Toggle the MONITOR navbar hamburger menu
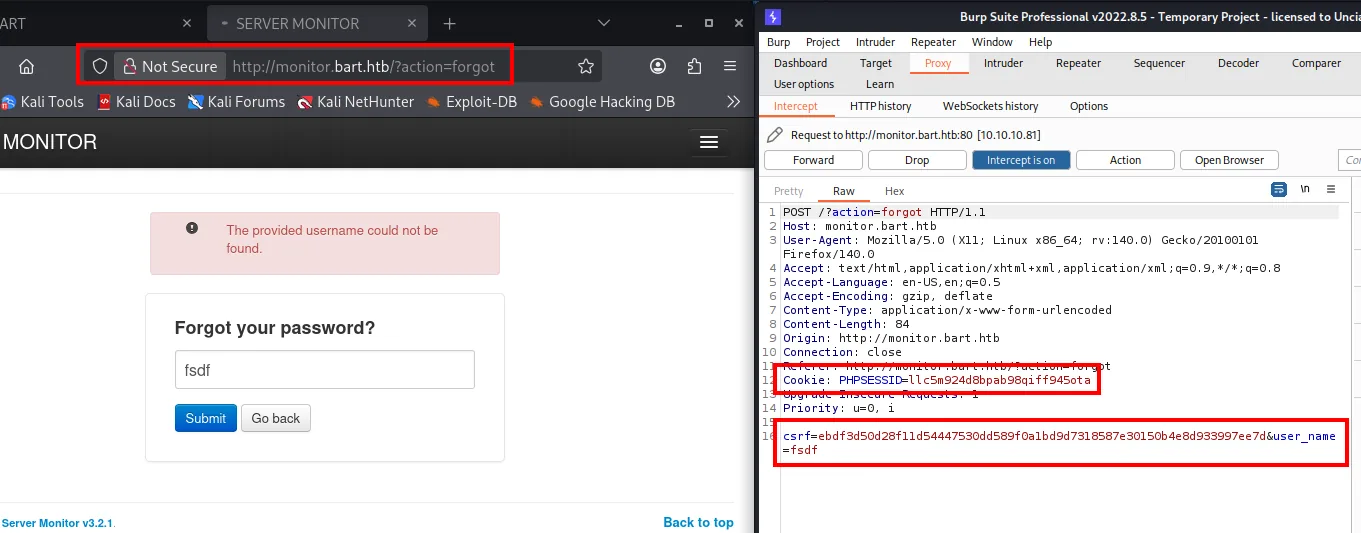 pos(709,142)
